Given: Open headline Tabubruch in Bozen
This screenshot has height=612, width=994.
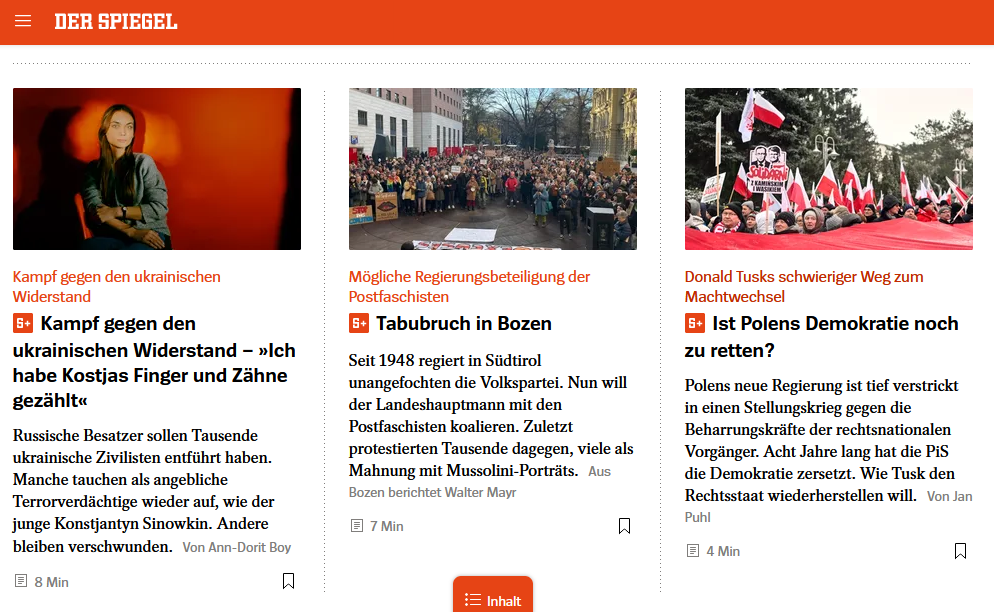Looking at the screenshot, I should (463, 323).
